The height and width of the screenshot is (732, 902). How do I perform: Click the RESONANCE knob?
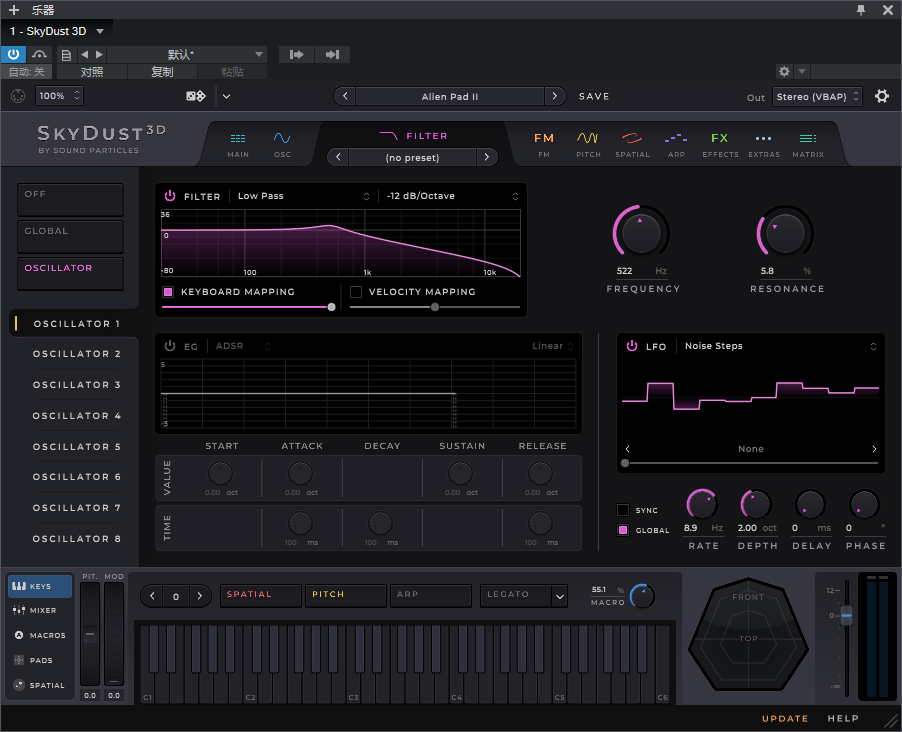tap(785, 232)
